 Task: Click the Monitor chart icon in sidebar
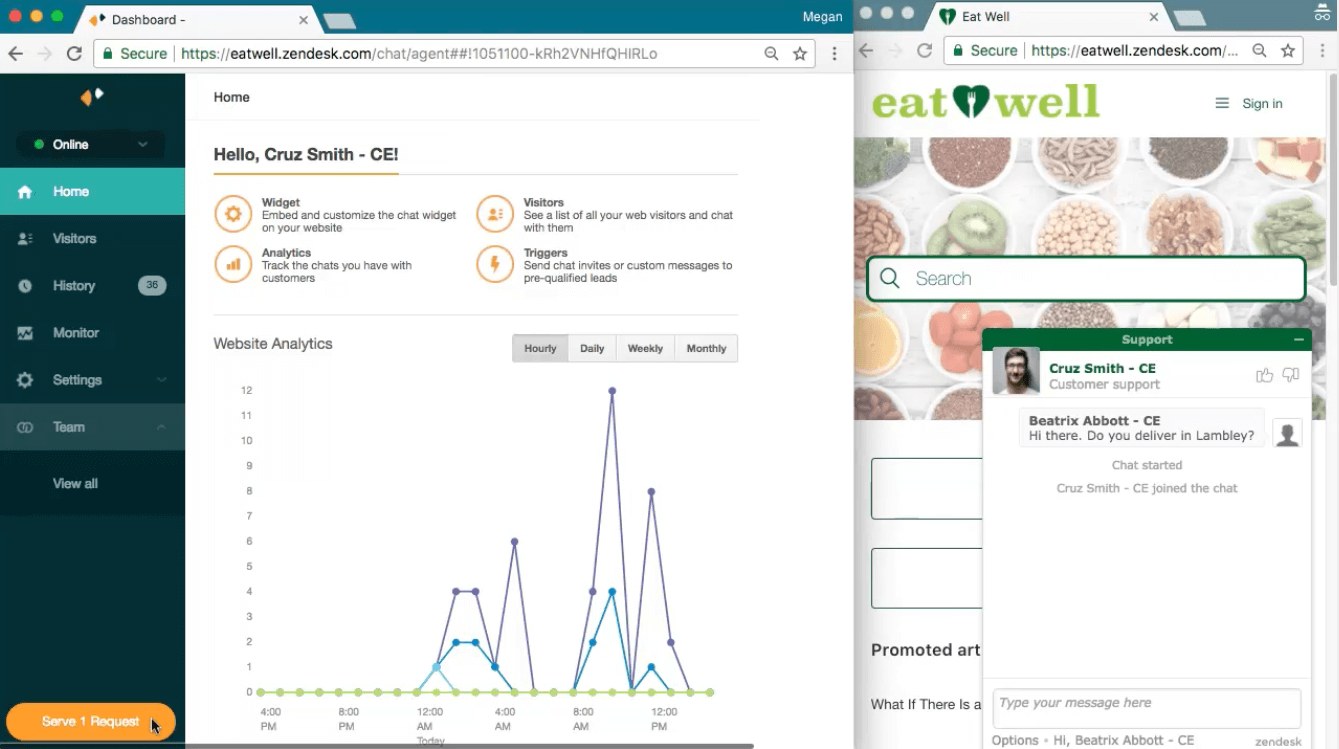pos(25,333)
